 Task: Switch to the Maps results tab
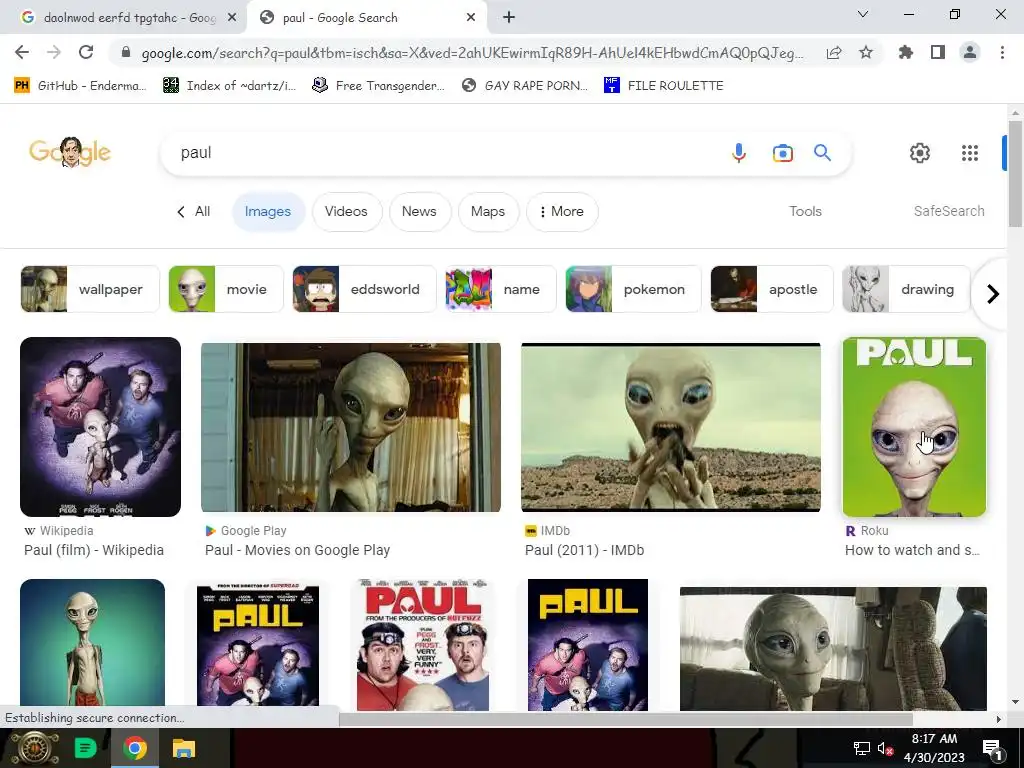click(488, 212)
